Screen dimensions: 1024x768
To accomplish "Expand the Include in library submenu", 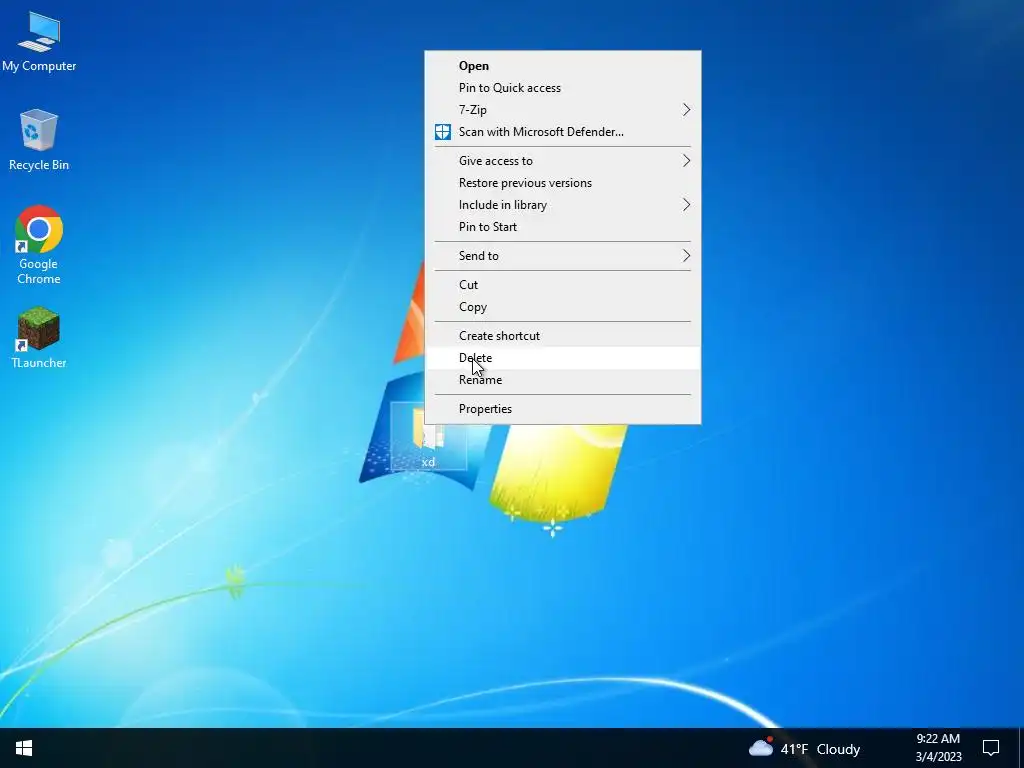I will point(563,205).
